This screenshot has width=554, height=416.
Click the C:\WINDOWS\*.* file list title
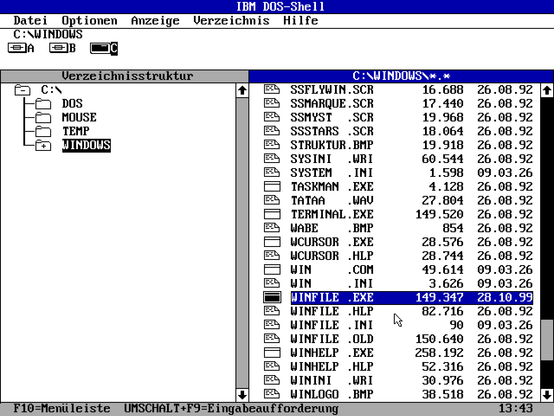401,76
